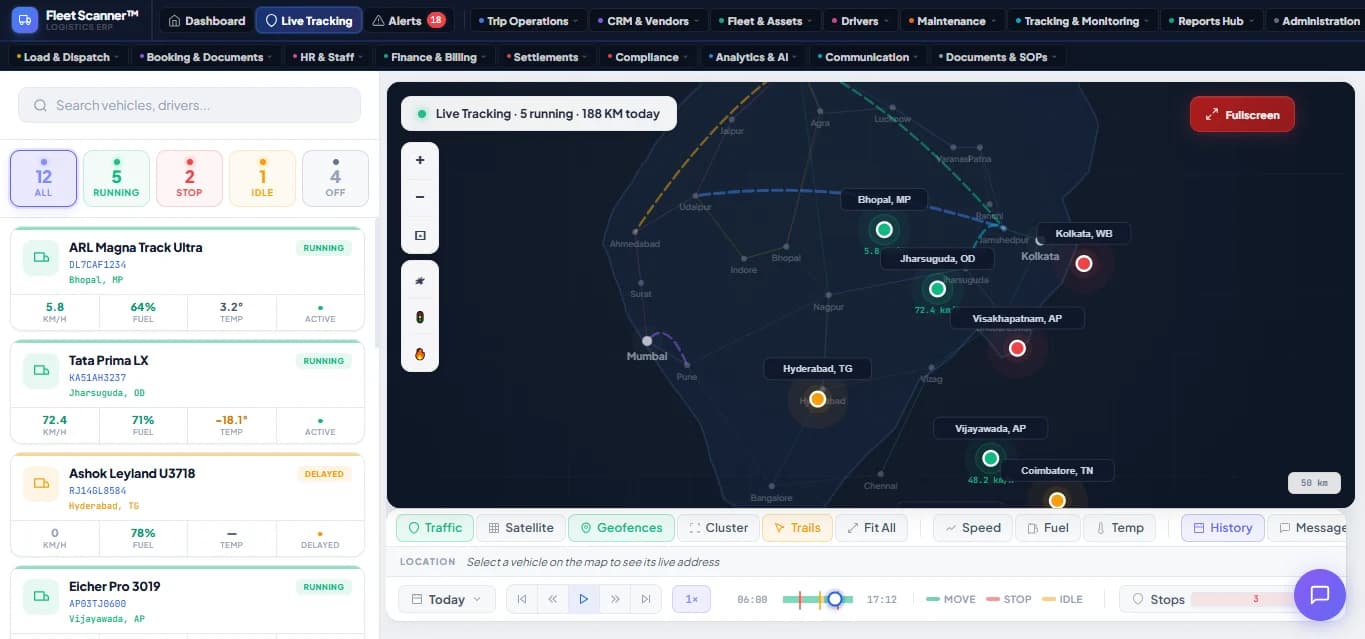The image size is (1365, 639).
Task: Toggle the Geofences overlay
Action: (621, 528)
